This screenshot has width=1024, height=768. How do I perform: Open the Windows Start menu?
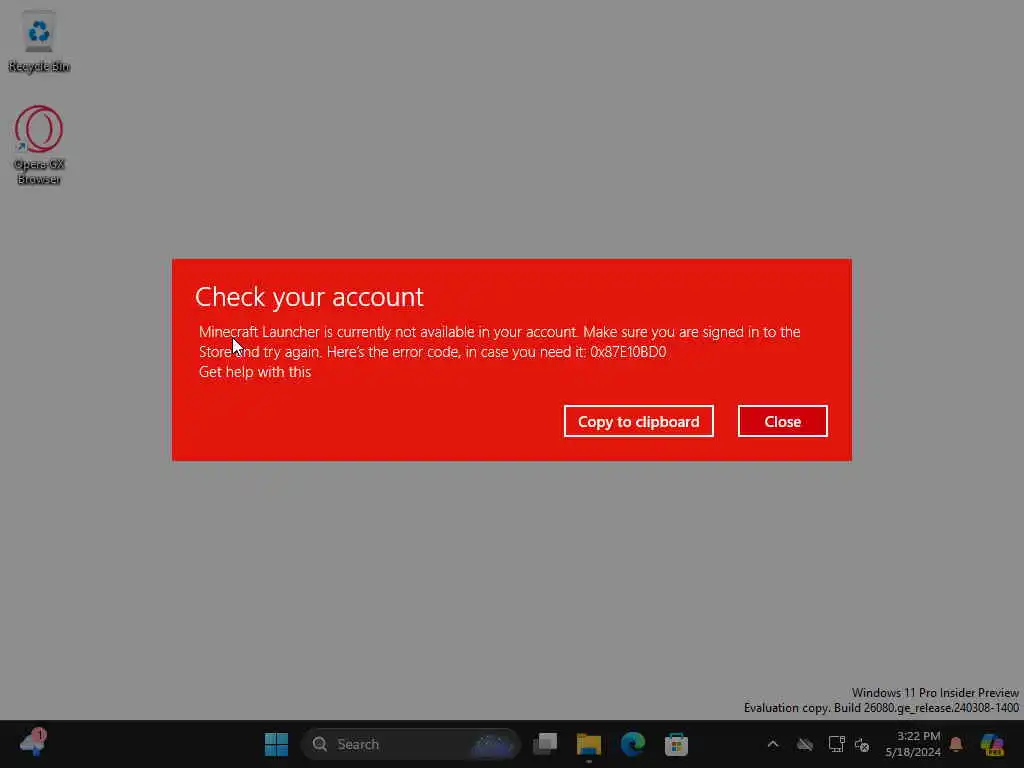click(x=276, y=744)
